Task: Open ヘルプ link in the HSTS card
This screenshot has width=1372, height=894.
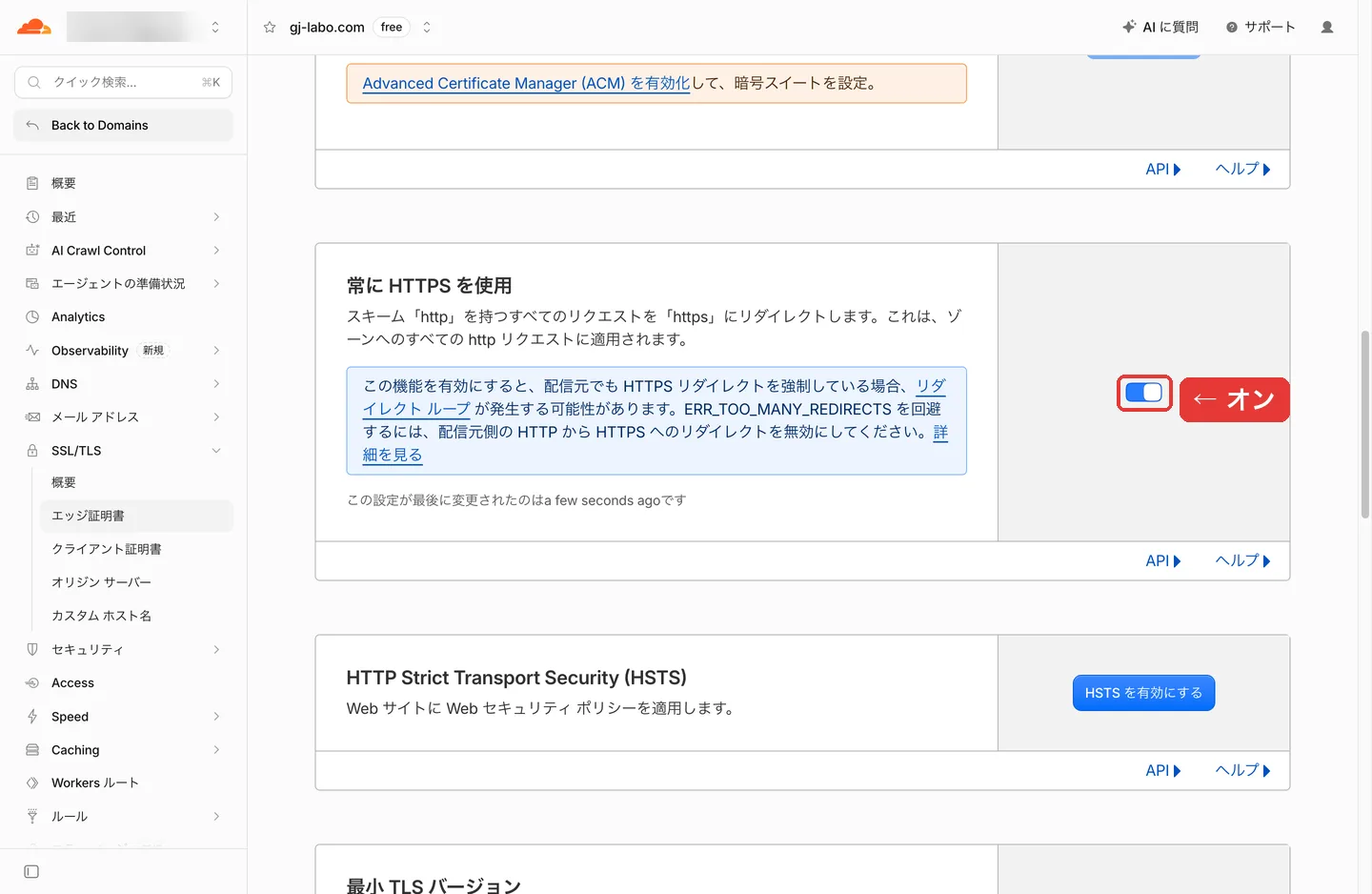Action: 1243,770
